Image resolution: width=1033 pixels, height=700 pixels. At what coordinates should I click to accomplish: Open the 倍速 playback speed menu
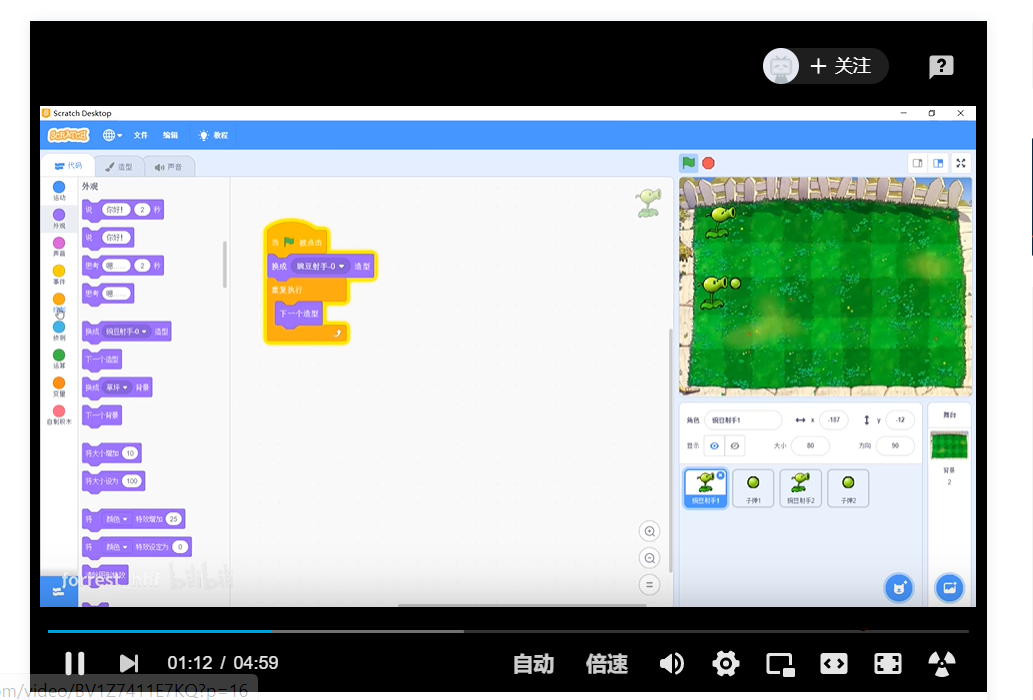tap(606, 664)
